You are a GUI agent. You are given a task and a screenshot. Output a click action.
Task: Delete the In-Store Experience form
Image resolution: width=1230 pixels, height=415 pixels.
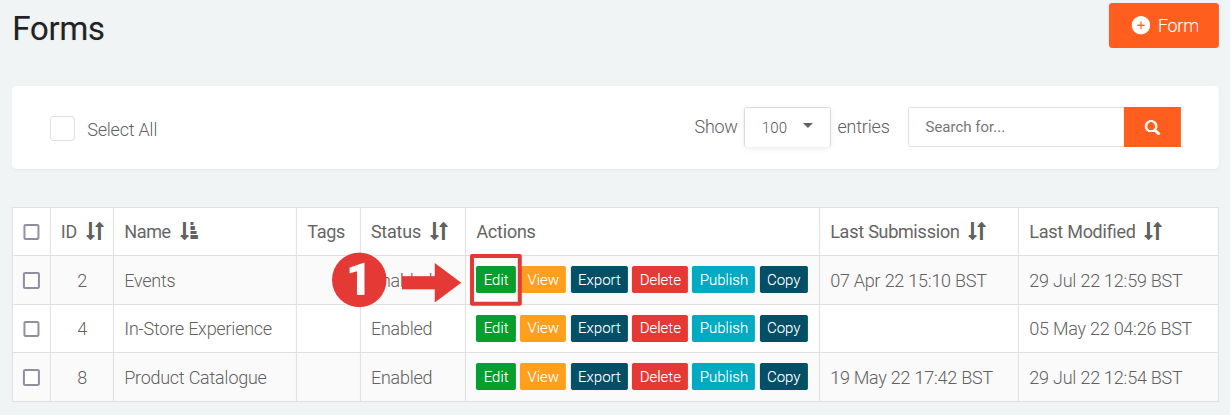(x=659, y=328)
